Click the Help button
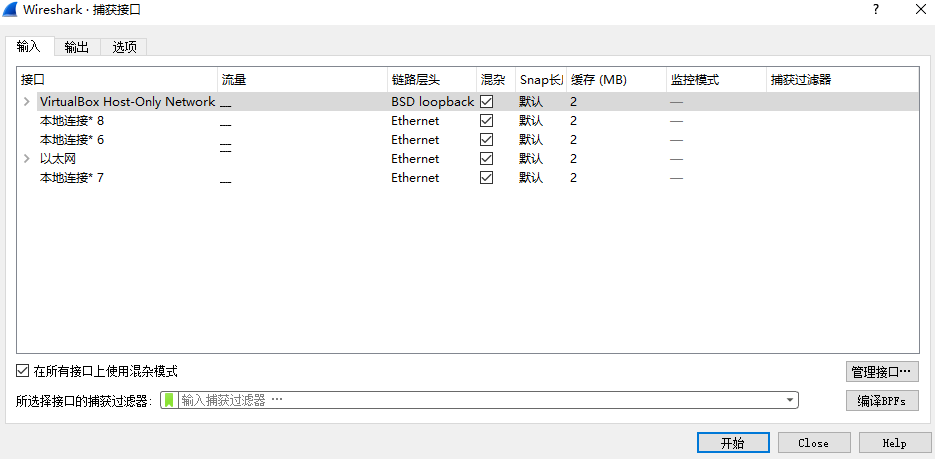 pos(894,443)
